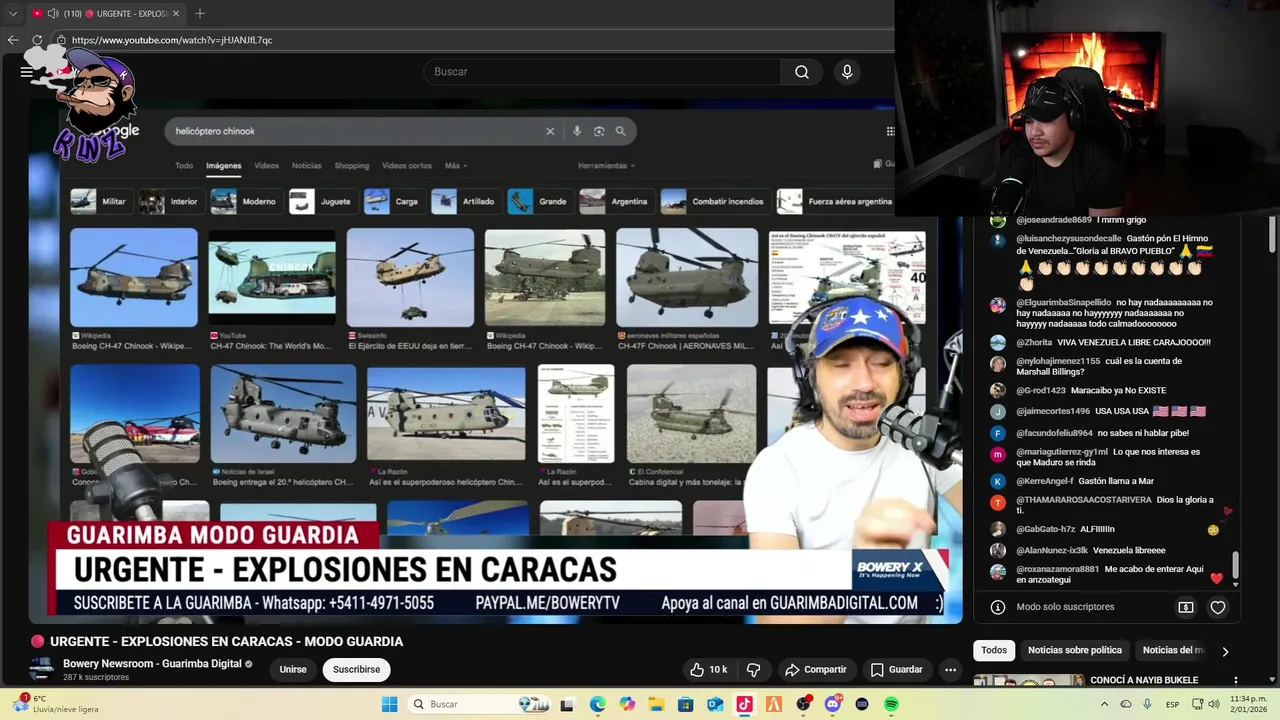Open the Windows Start menu

(x=390, y=704)
